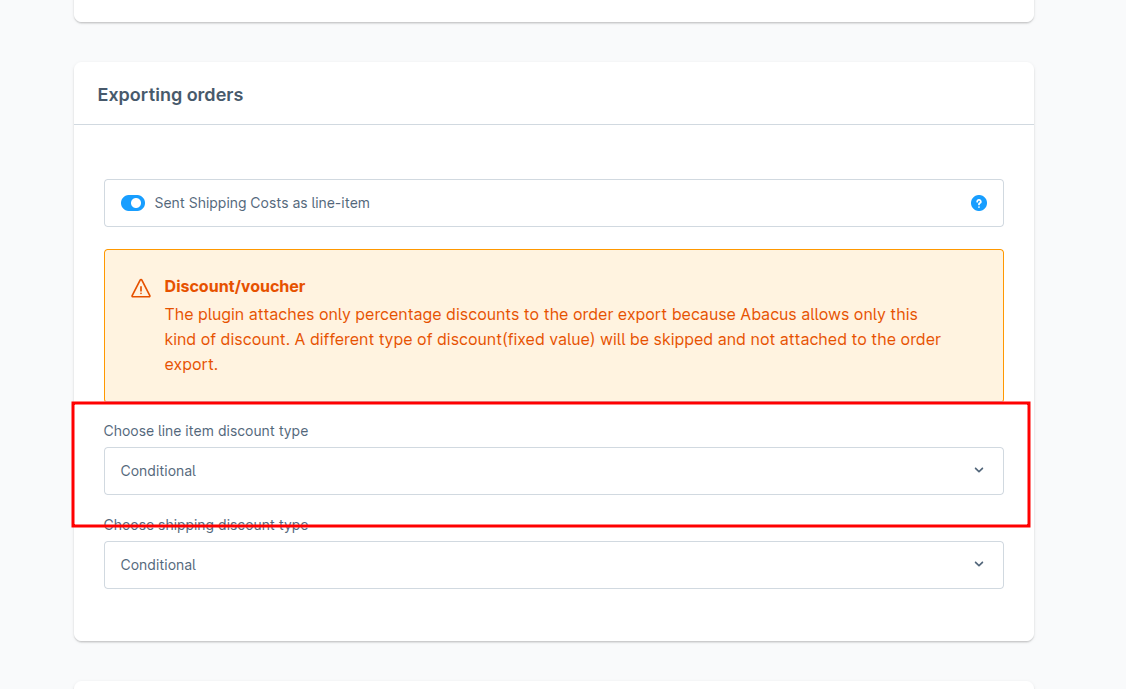Click the "Sent Shipping Costs as line-item" label
This screenshot has height=689, width=1126.
262,203
